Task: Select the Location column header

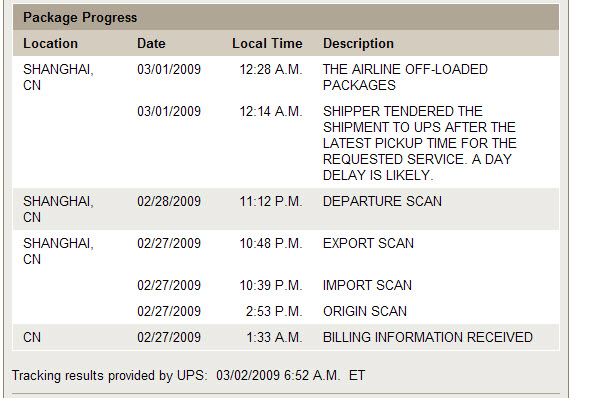Action: [50, 44]
